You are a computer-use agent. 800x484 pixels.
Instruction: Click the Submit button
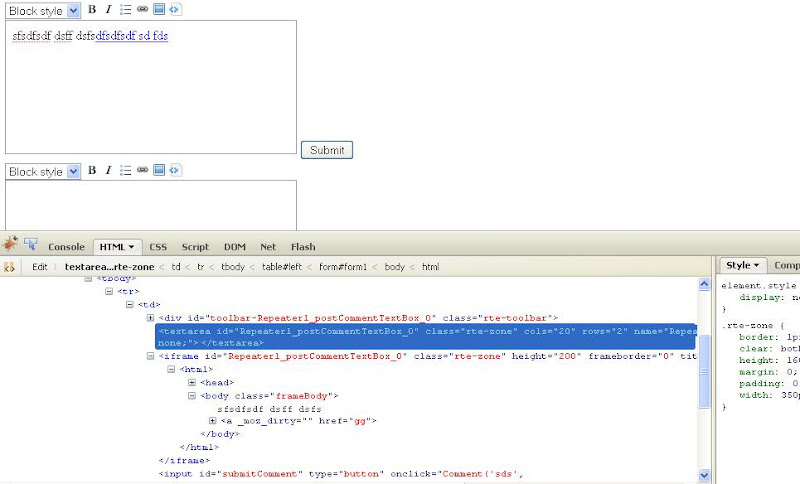coord(327,150)
